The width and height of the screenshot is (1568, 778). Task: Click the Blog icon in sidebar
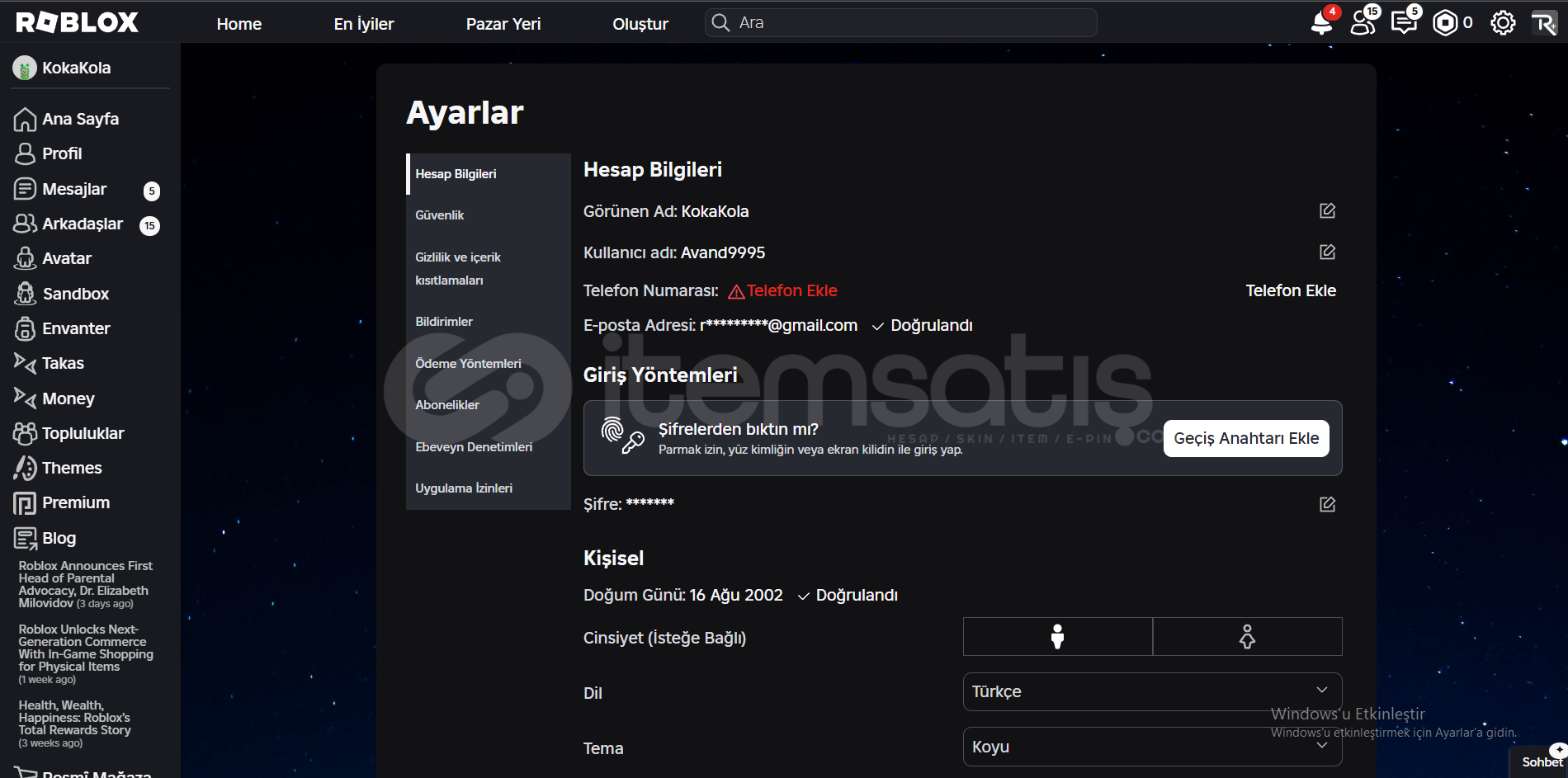tap(26, 538)
